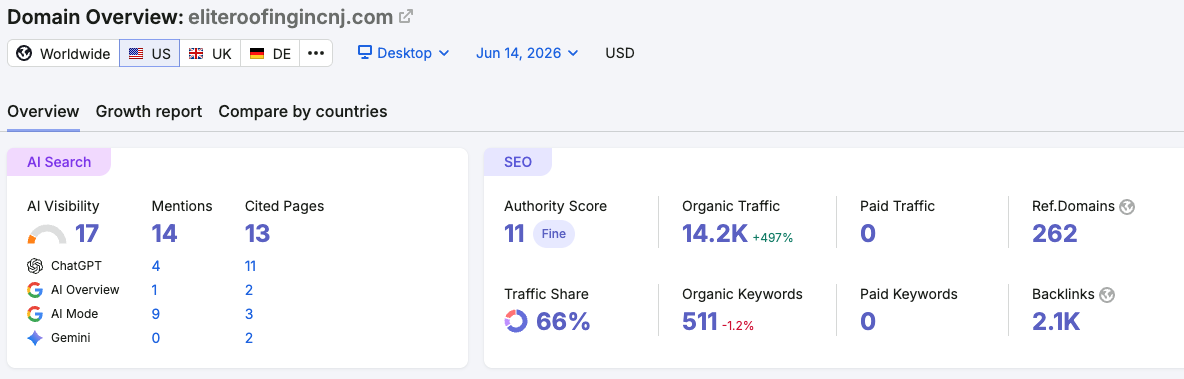Open ChatGPT mentions count 4
This screenshot has width=1184, height=379.
(156, 266)
